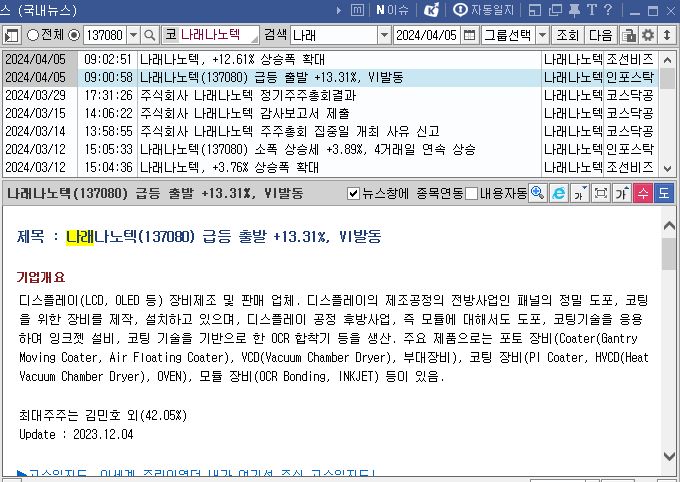Decrease font size with 가 down icon
This screenshot has height=482, width=680.
pos(580,193)
